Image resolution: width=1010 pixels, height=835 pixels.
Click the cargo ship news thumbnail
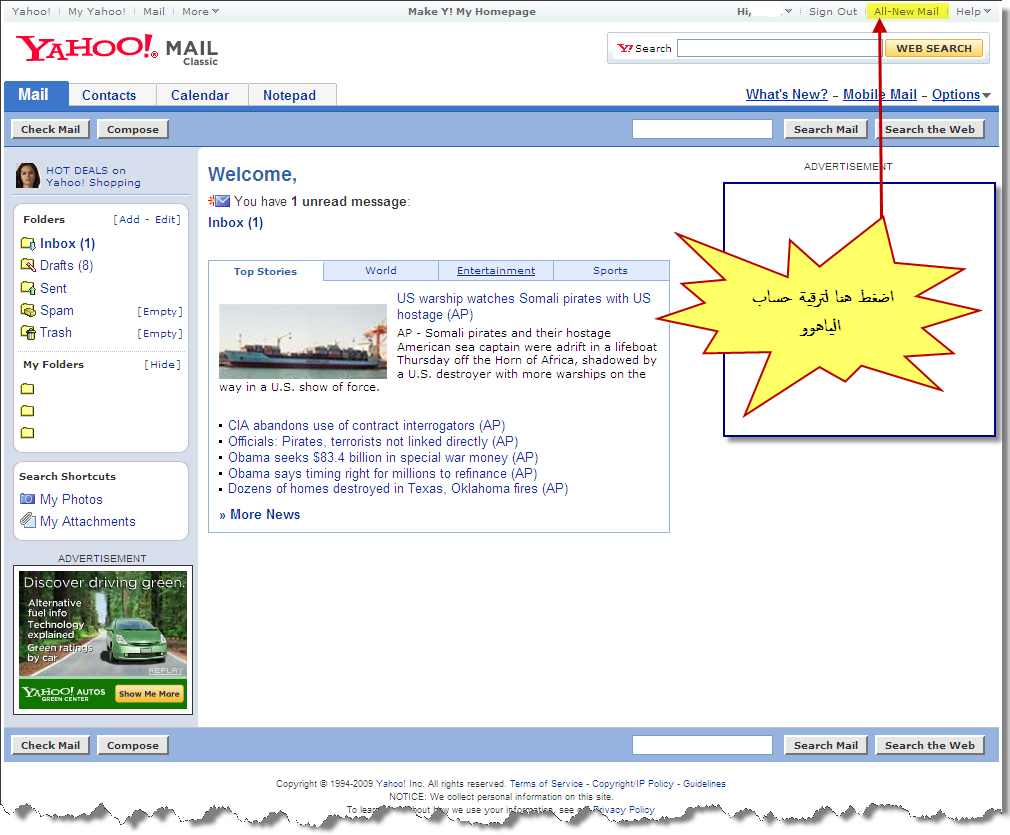(303, 341)
